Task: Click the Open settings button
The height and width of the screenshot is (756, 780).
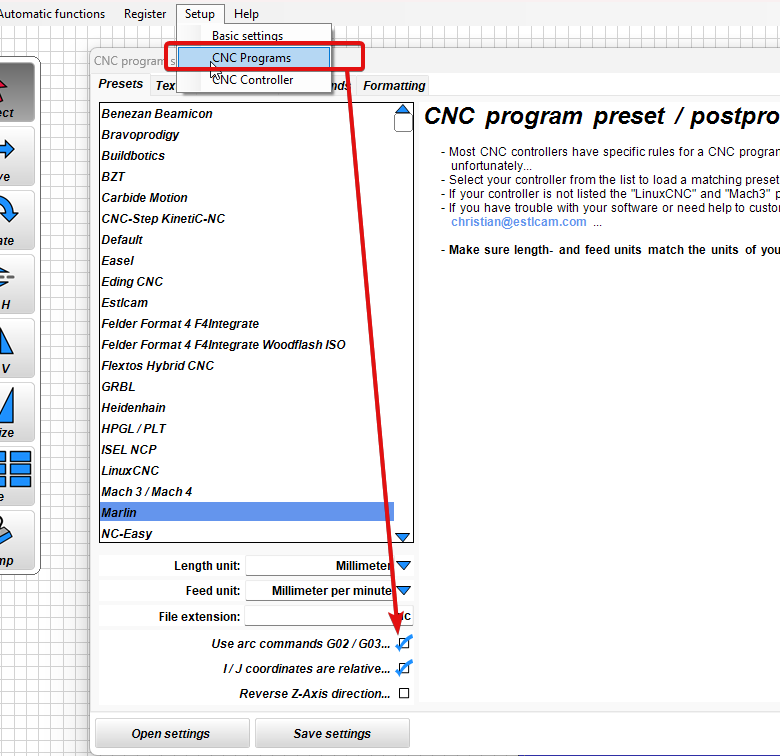Action: [171, 734]
